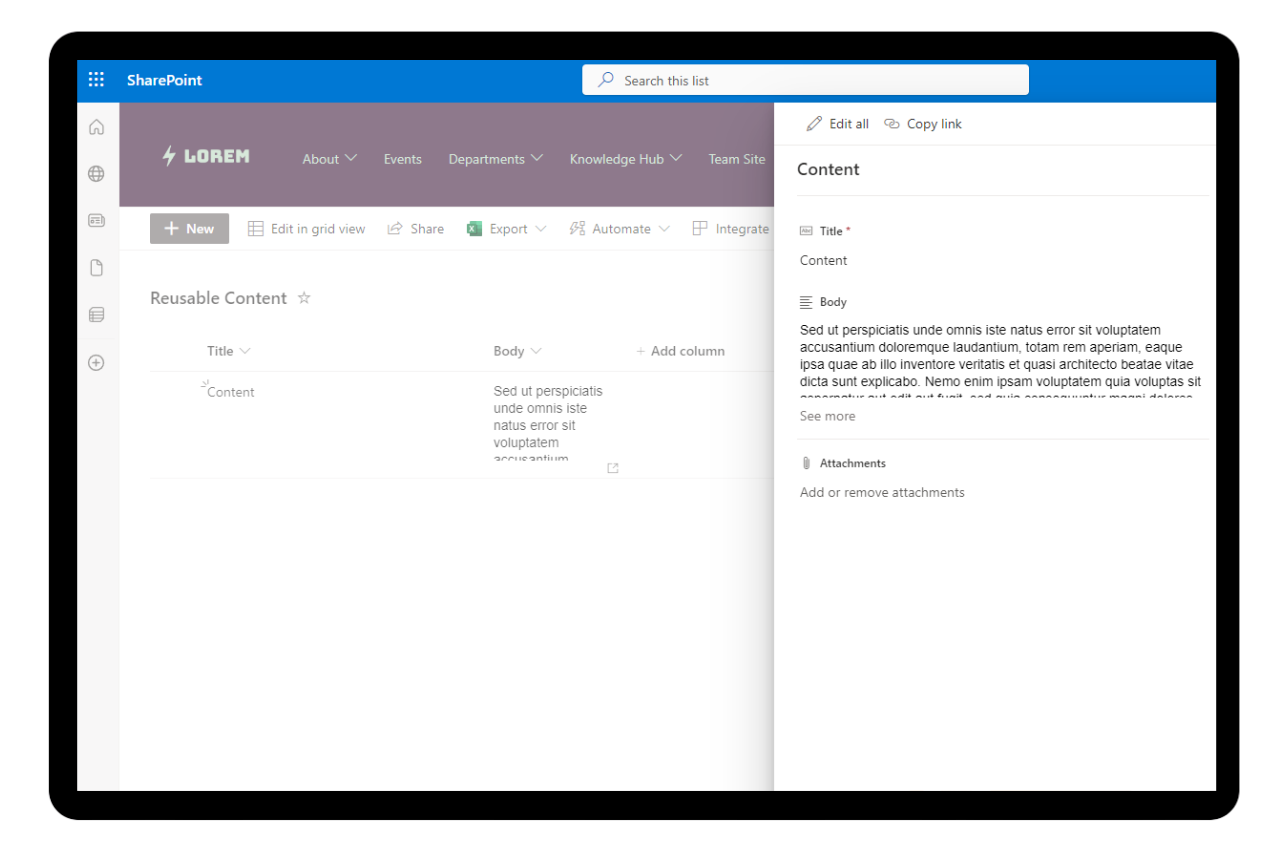
Task: Open the Knowledge Hub dropdown
Action: [625, 159]
